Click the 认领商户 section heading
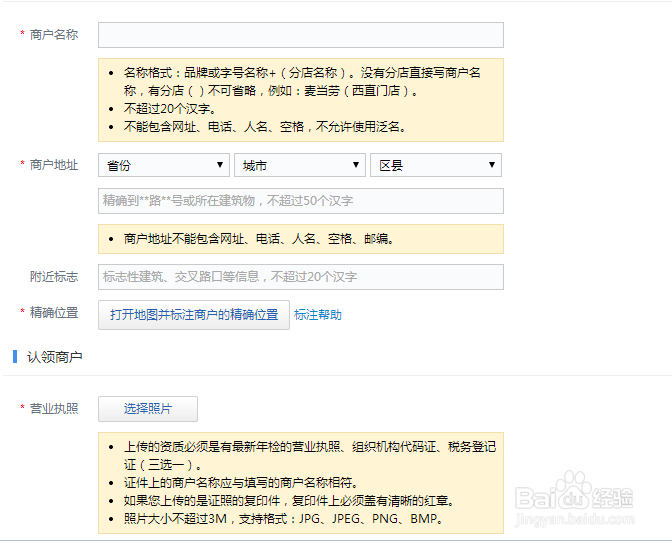This screenshot has width=672, height=543. pyautogui.click(x=54, y=357)
